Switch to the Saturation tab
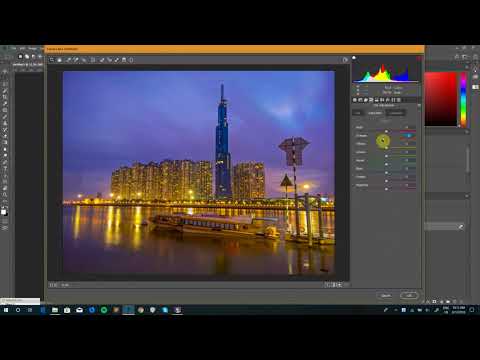This screenshot has height=360, width=480. click(x=375, y=113)
